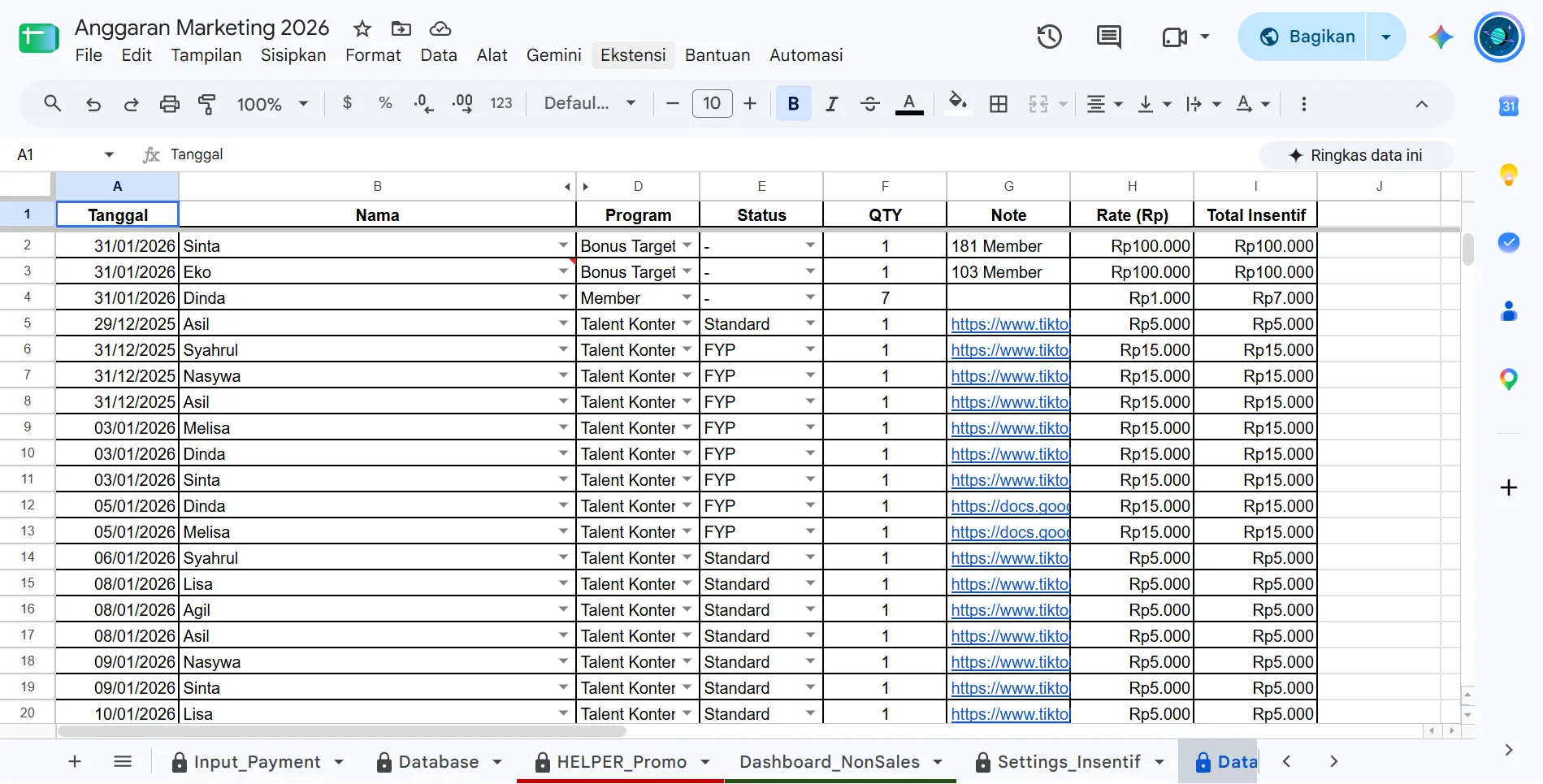
Task: Open the font family Default dropdown
Action: [590, 103]
